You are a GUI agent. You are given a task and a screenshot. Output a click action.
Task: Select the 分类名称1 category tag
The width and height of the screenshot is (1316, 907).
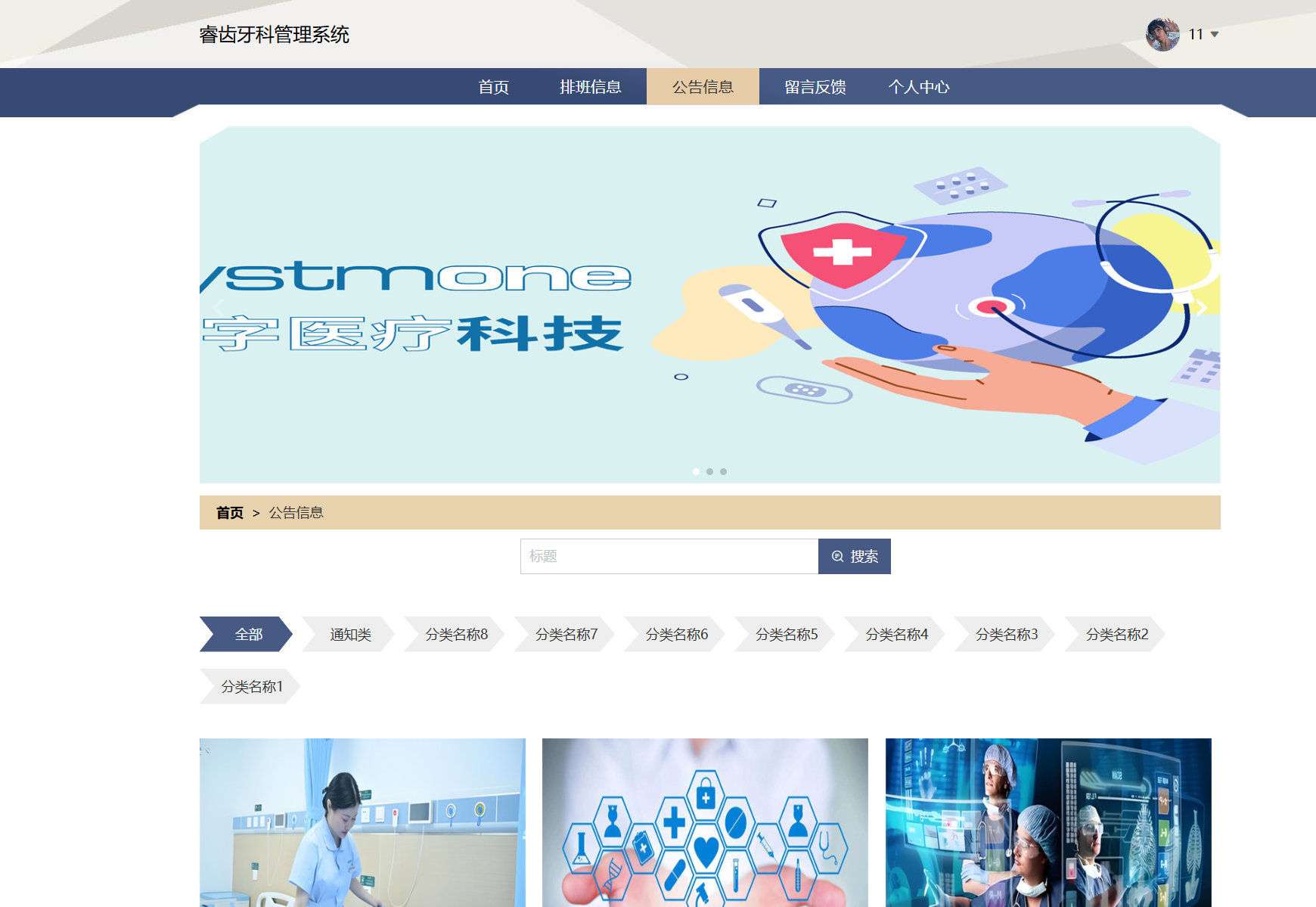(x=251, y=687)
